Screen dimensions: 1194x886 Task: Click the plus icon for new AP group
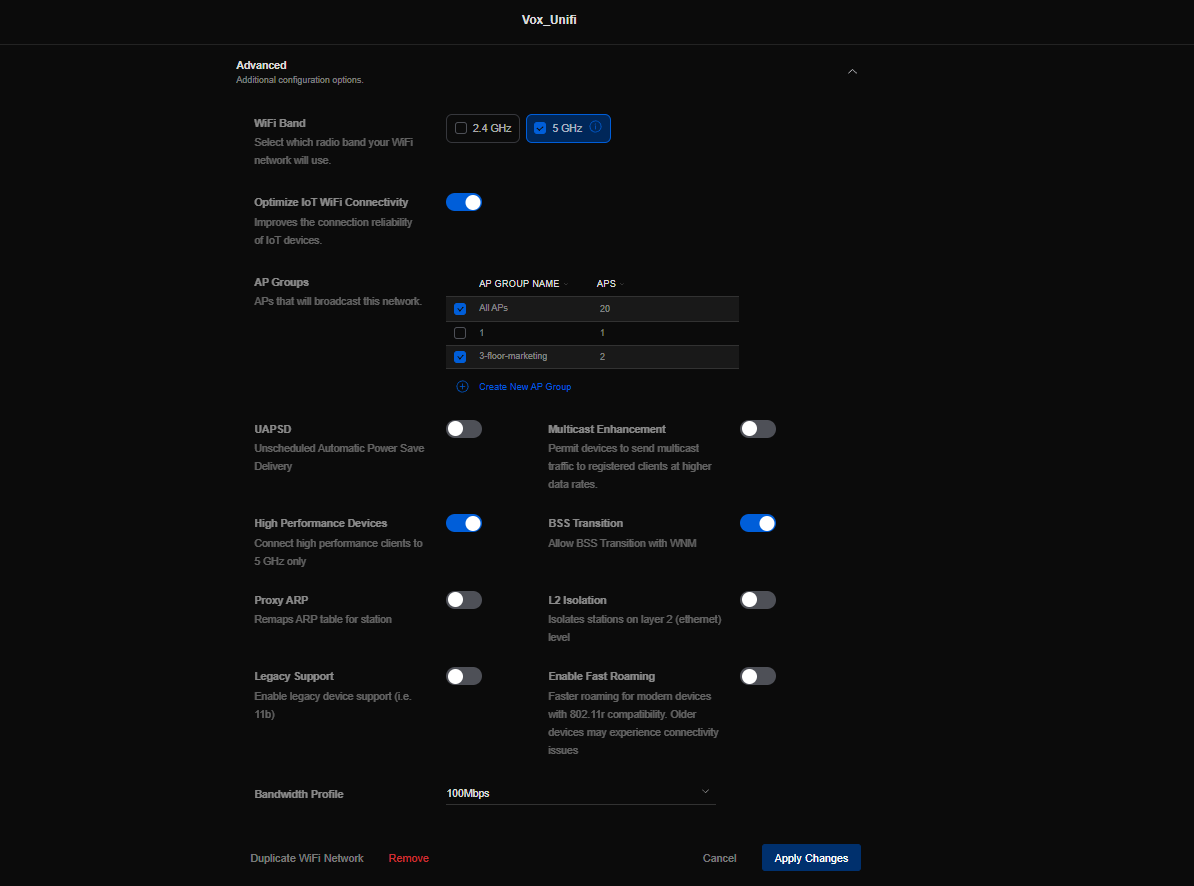(462, 386)
